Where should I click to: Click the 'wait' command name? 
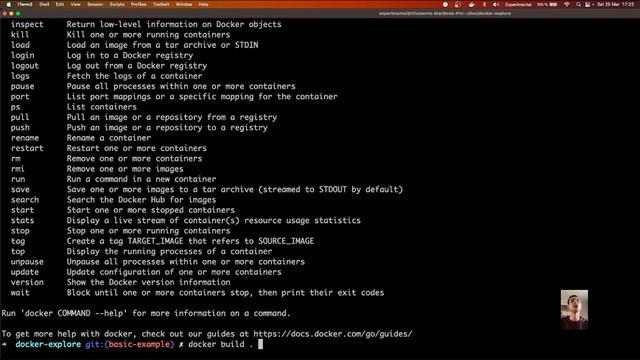click(x=20, y=293)
